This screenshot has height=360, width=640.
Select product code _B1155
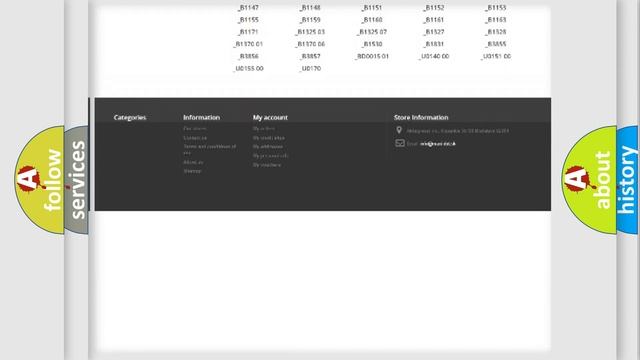click(248, 20)
